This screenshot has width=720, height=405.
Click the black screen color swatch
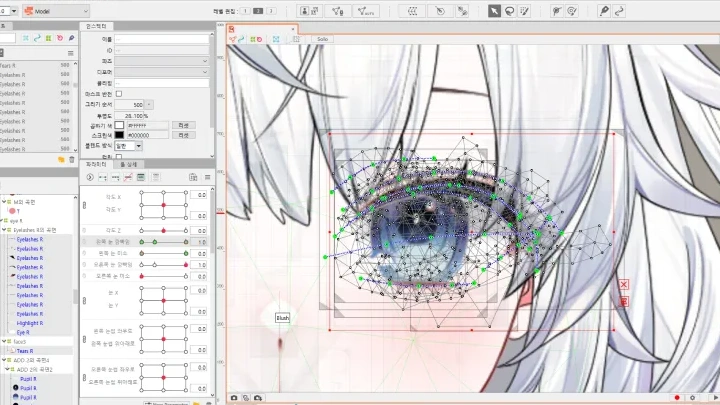coord(119,135)
